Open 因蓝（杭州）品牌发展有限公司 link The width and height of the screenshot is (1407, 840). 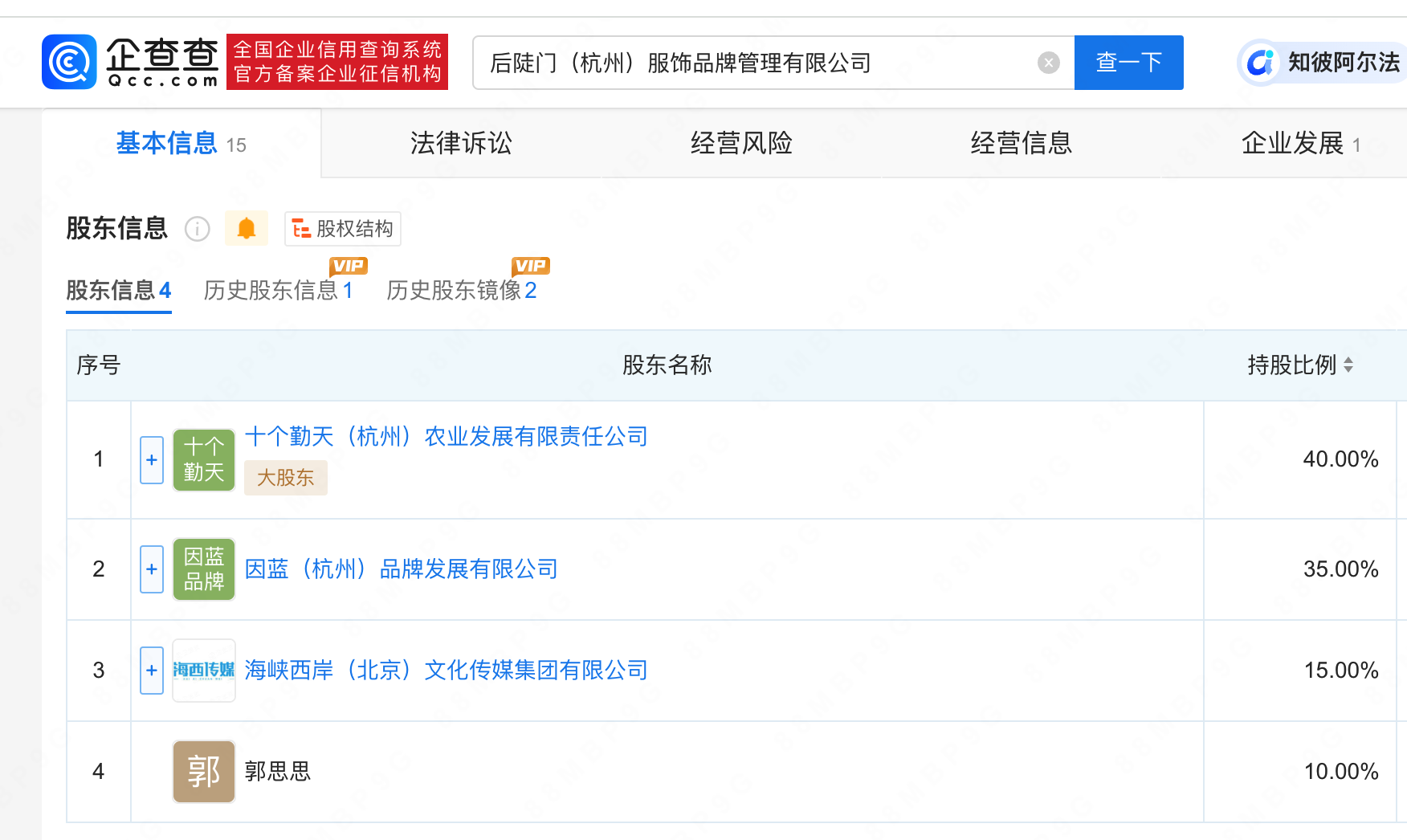pyautogui.click(x=401, y=569)
